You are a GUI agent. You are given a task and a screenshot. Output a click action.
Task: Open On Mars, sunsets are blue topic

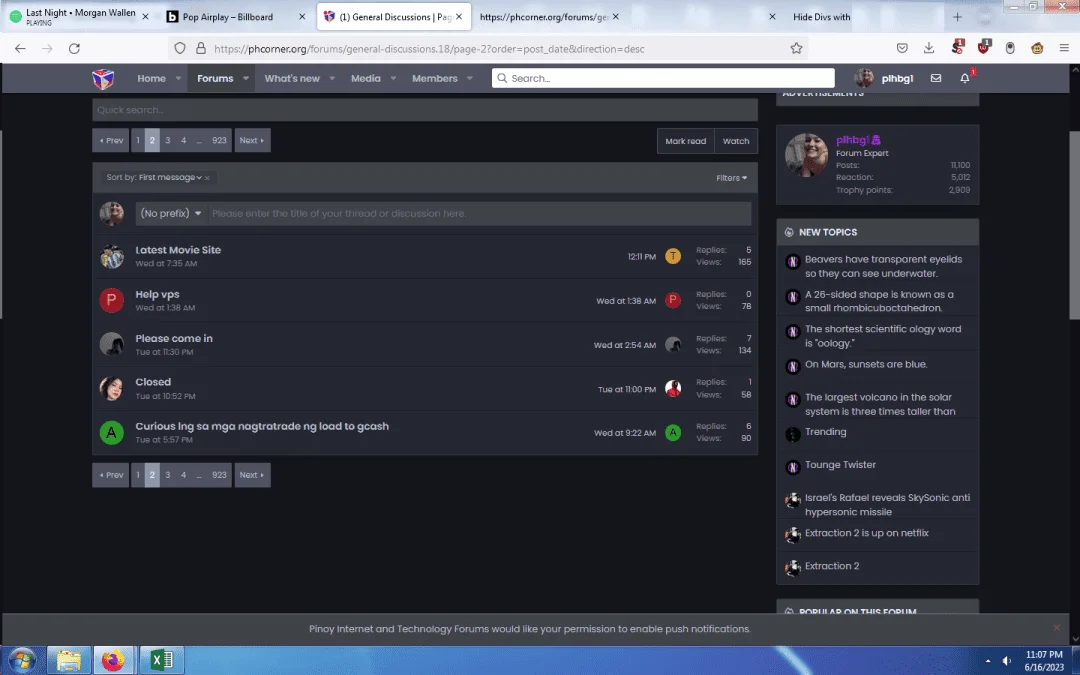point(866,364)
